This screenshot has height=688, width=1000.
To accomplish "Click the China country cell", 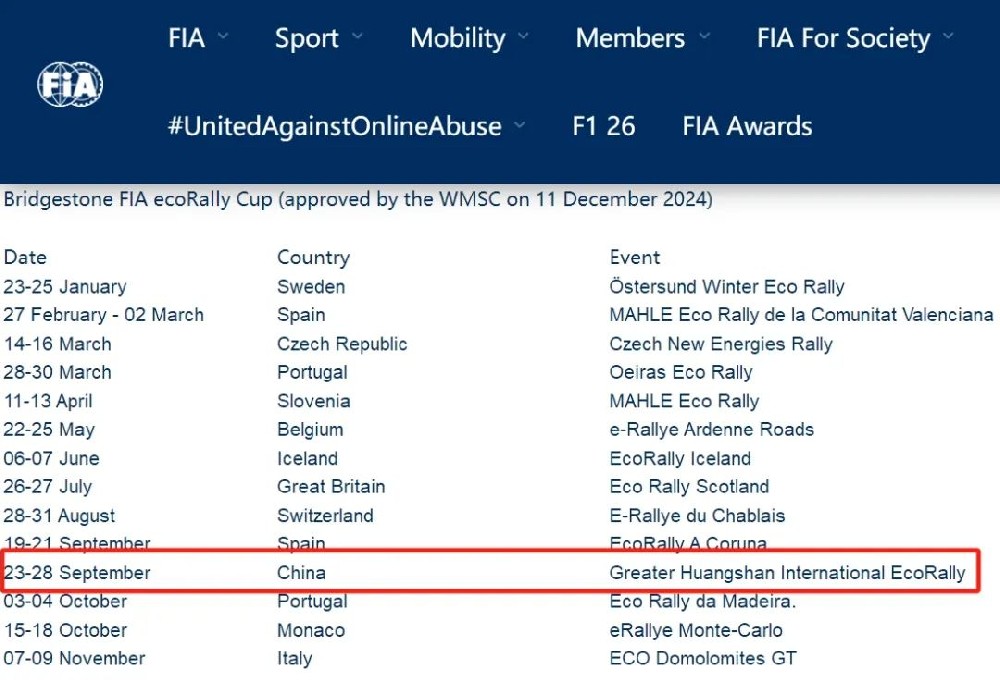I will pyautogui.click(x=301, y=573).
